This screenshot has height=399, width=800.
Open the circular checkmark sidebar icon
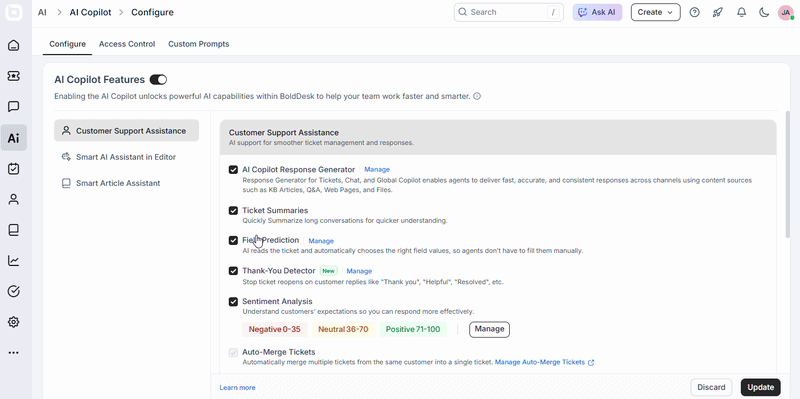(x=14, y=291)
